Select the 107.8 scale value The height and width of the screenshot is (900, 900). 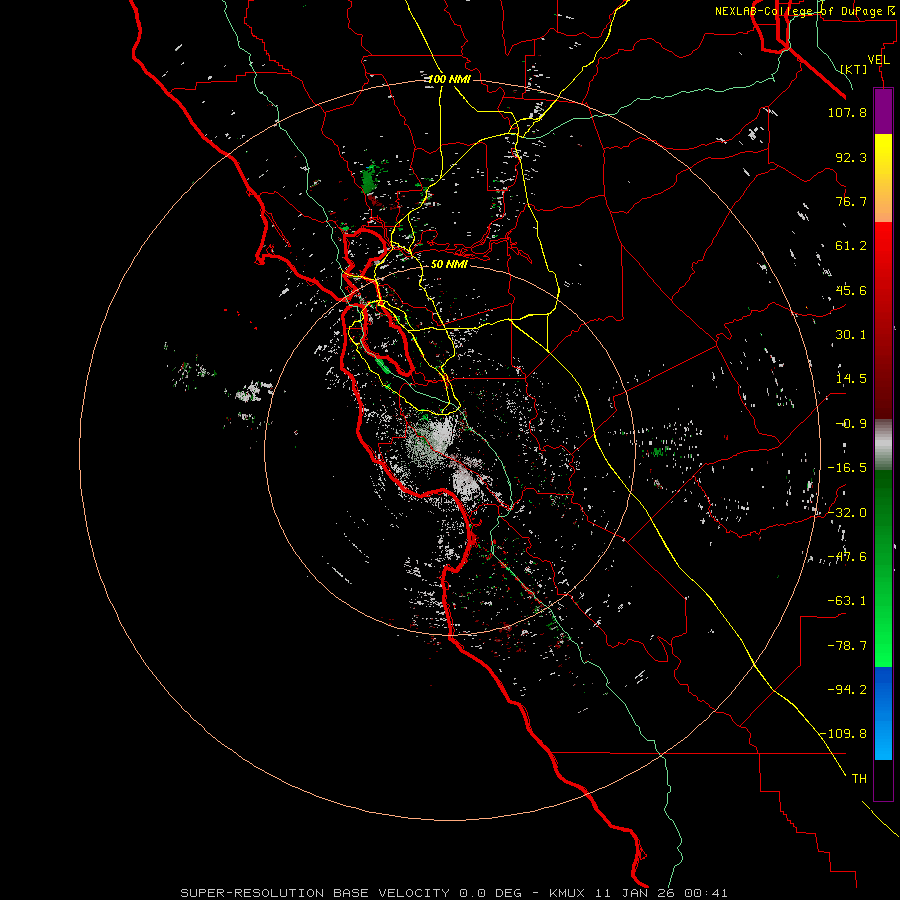(x=847, y=112)
